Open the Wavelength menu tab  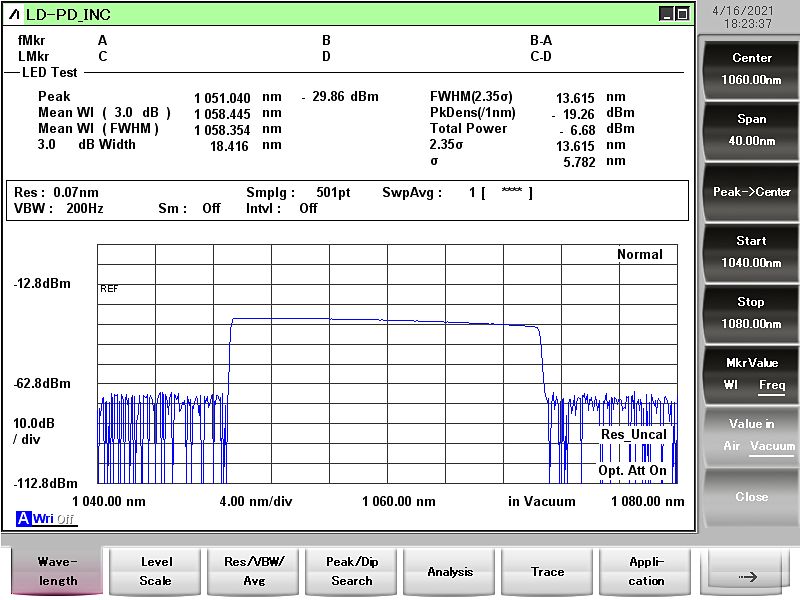(x=58, y=572)
